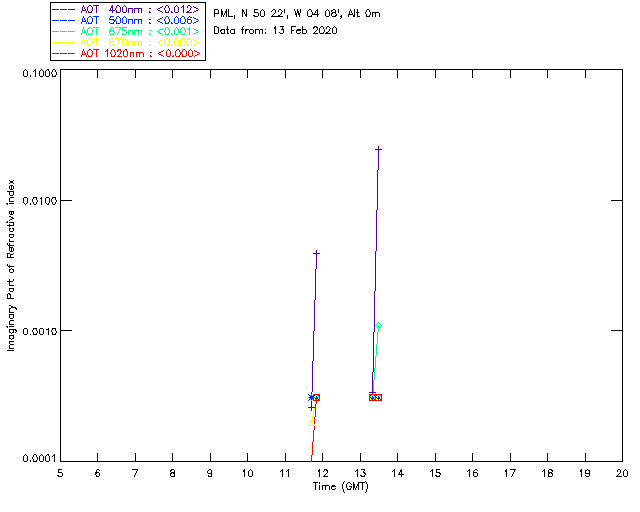Click the 'Time (GMT)' axis label
This screenshot has height=512, width=640.
point(341,487)
